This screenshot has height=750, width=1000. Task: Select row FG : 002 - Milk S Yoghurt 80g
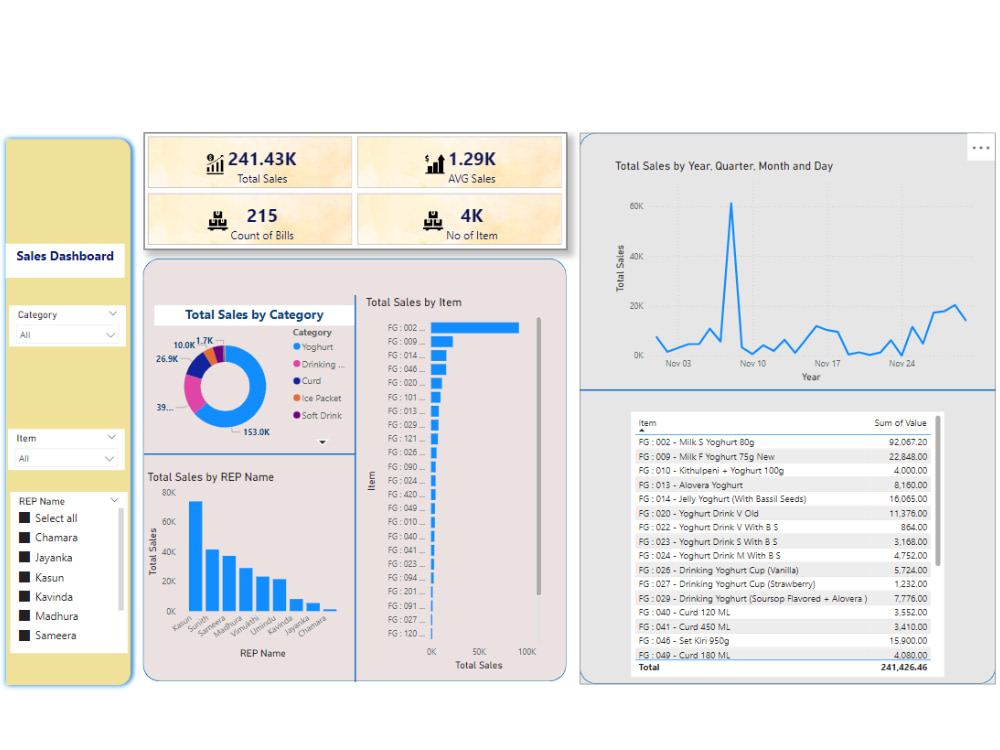click(x=783, y=442)
